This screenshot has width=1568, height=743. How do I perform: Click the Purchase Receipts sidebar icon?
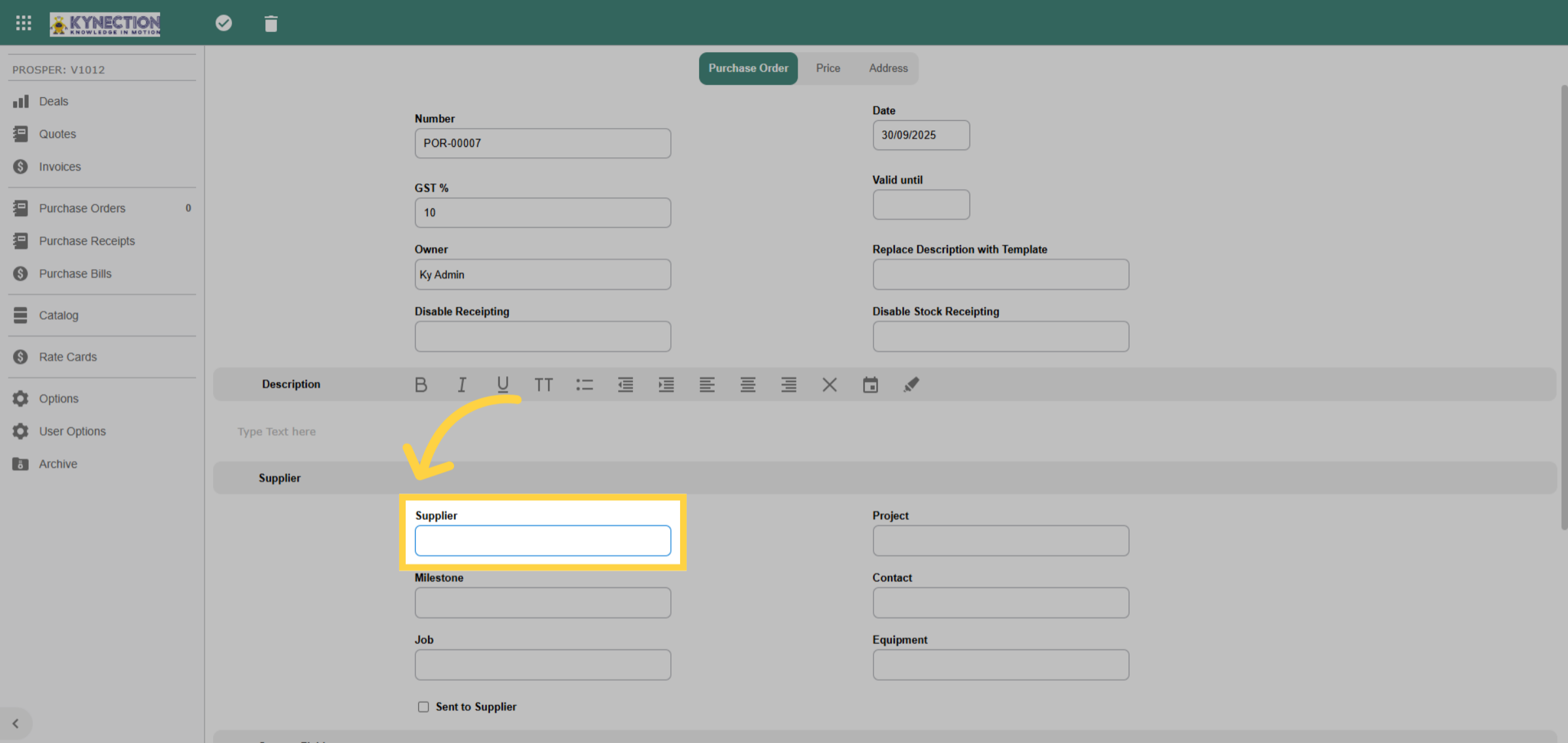point(20,241)
